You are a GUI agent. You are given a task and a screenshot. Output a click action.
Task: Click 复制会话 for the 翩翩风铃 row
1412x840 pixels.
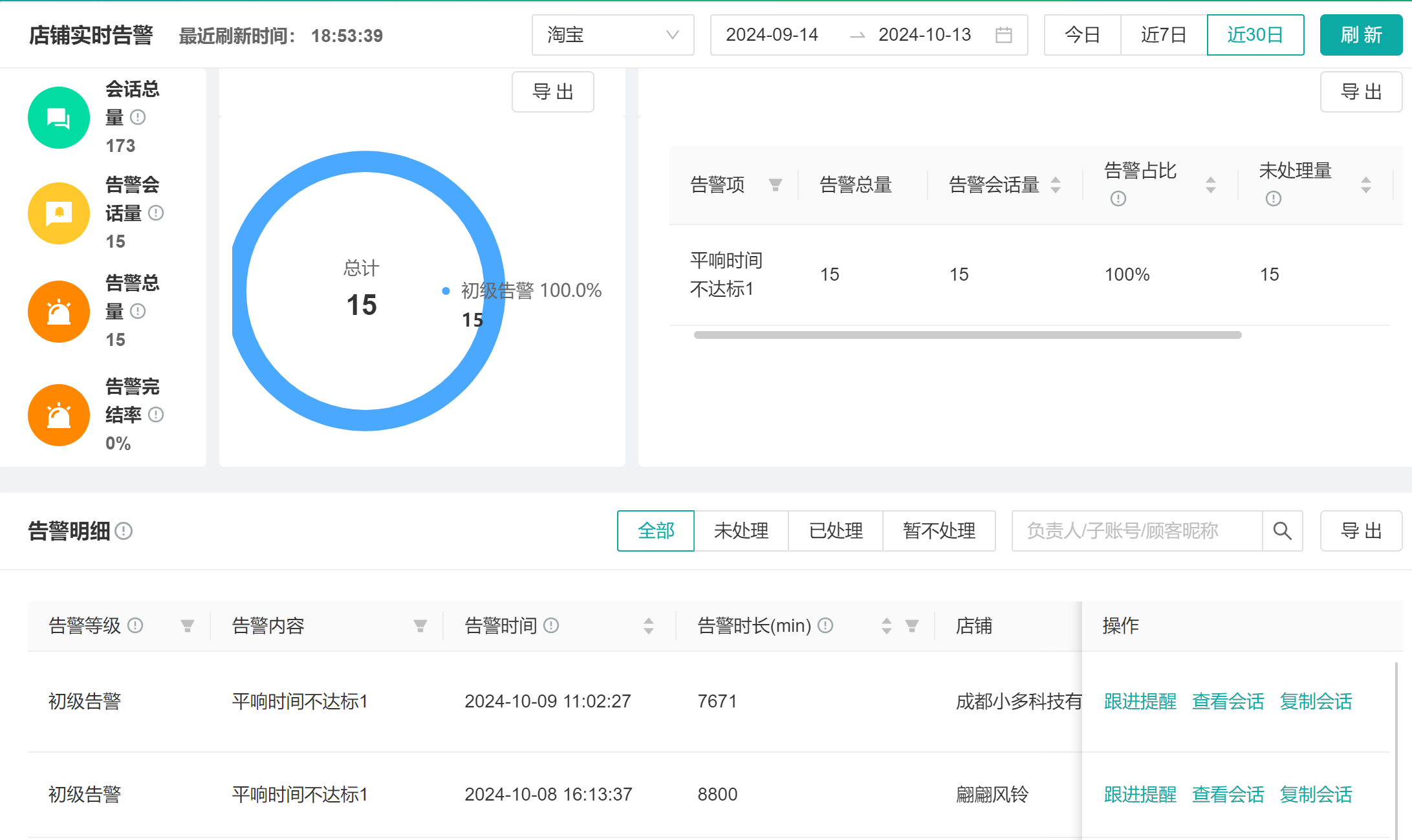point(1316,795)
